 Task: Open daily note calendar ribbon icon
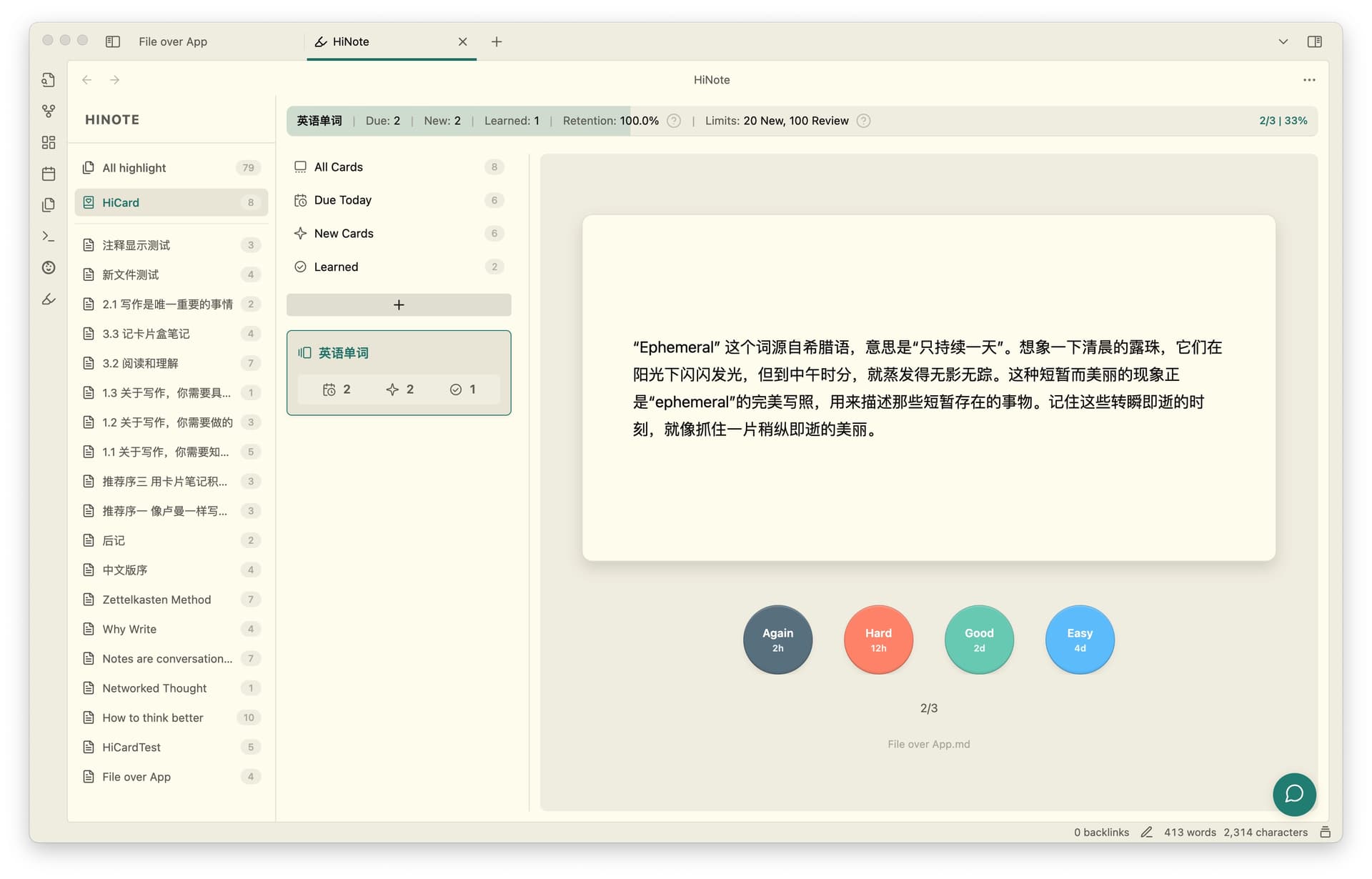click(x=49, y=174)
